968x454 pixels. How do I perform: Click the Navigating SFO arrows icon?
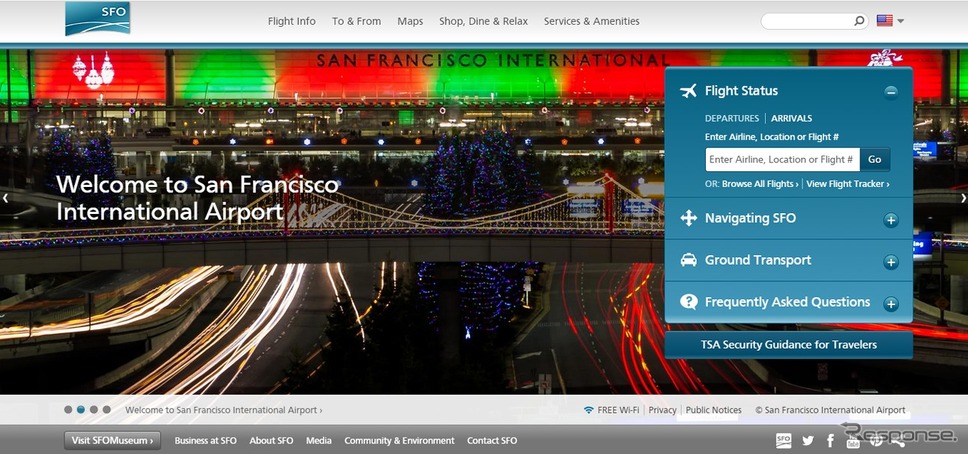688,218
